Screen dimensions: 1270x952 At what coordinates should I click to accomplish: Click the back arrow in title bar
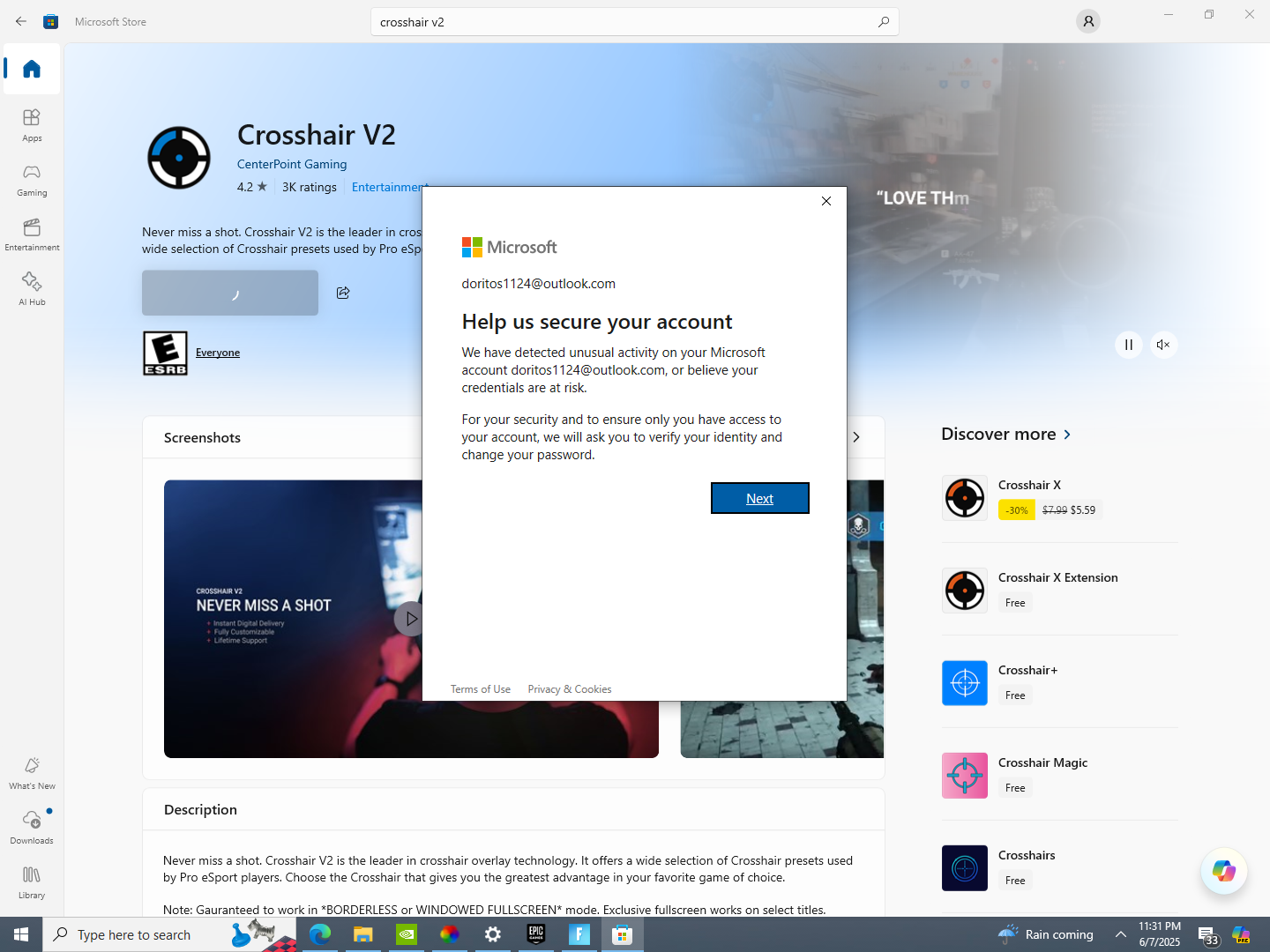(x=21, y=21)
